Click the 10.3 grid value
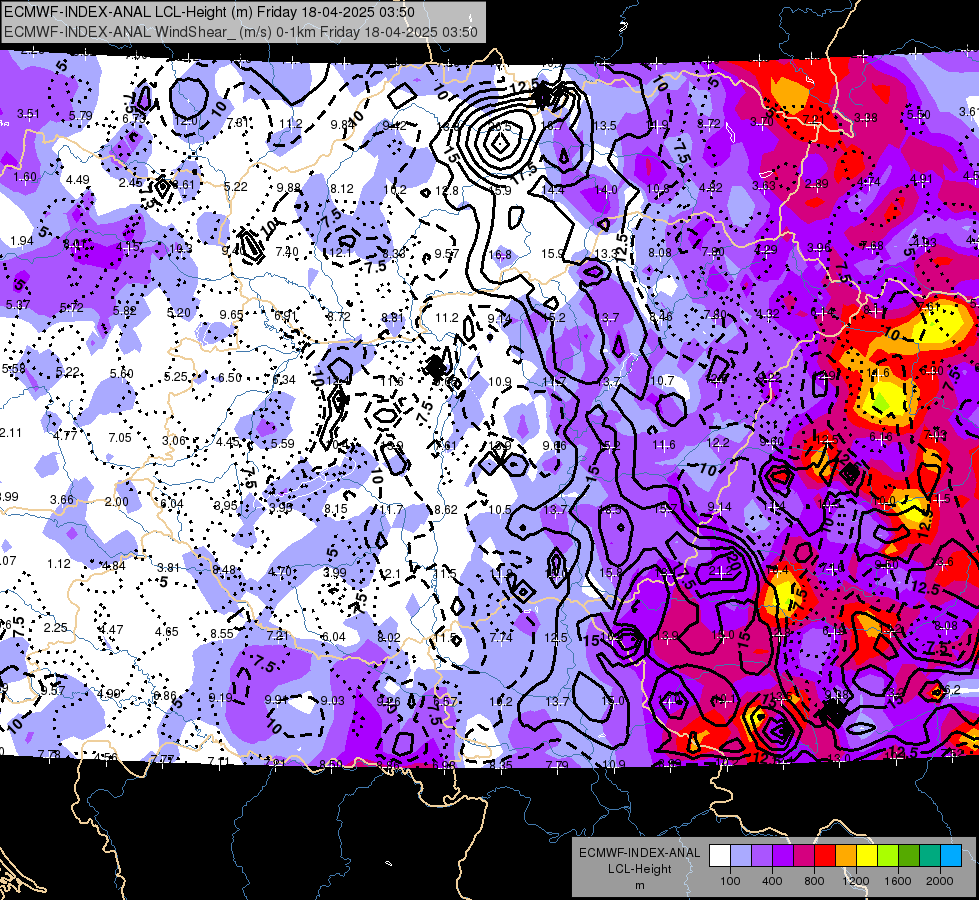This screenshot has height=900, width=979. (180, 248)
